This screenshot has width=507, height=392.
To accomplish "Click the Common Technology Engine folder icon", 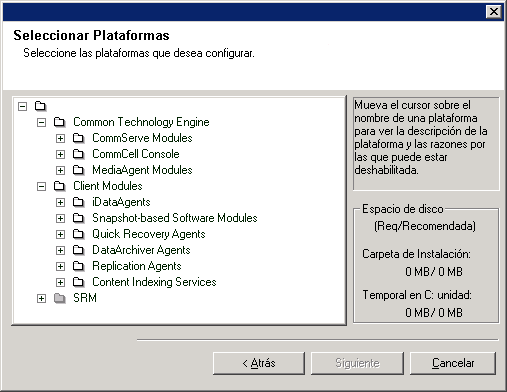I will [x=60, y=122].
